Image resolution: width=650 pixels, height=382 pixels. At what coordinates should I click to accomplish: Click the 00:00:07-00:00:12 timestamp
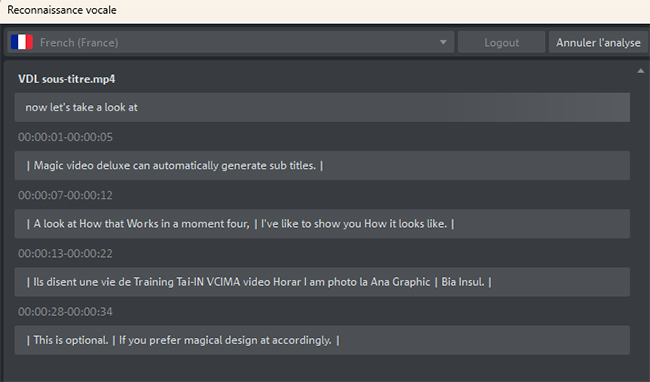pyautogui.click(x=65, y=195)
